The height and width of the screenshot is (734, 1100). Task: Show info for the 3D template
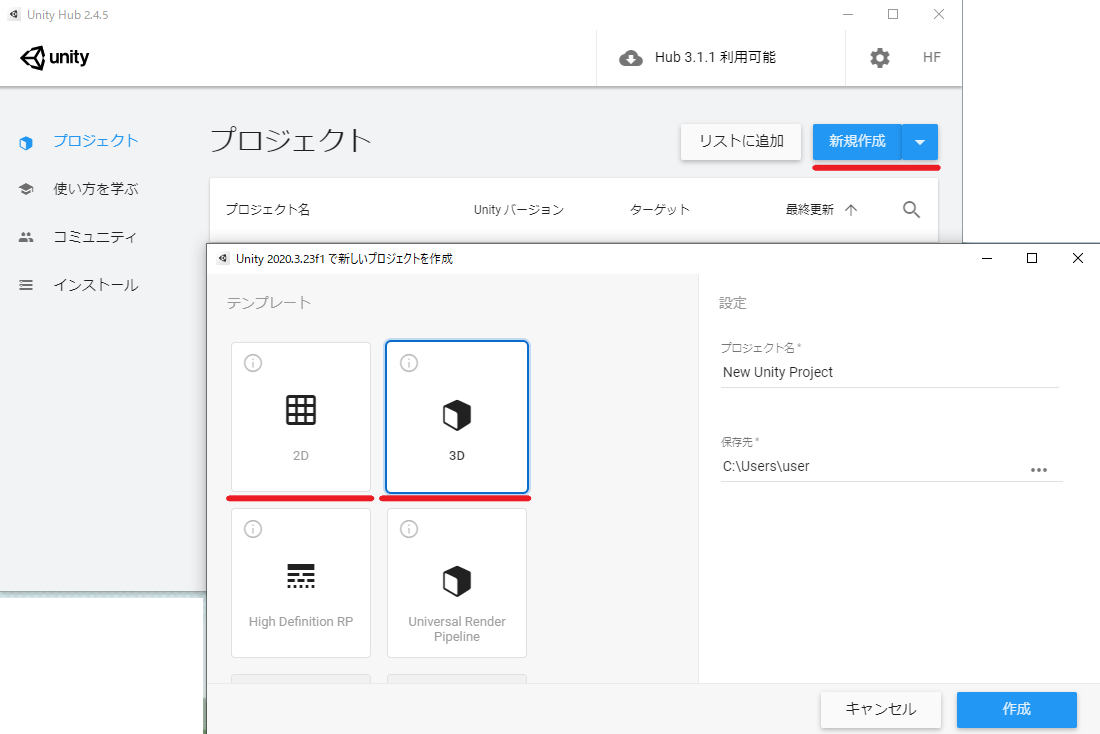point(409,363)
